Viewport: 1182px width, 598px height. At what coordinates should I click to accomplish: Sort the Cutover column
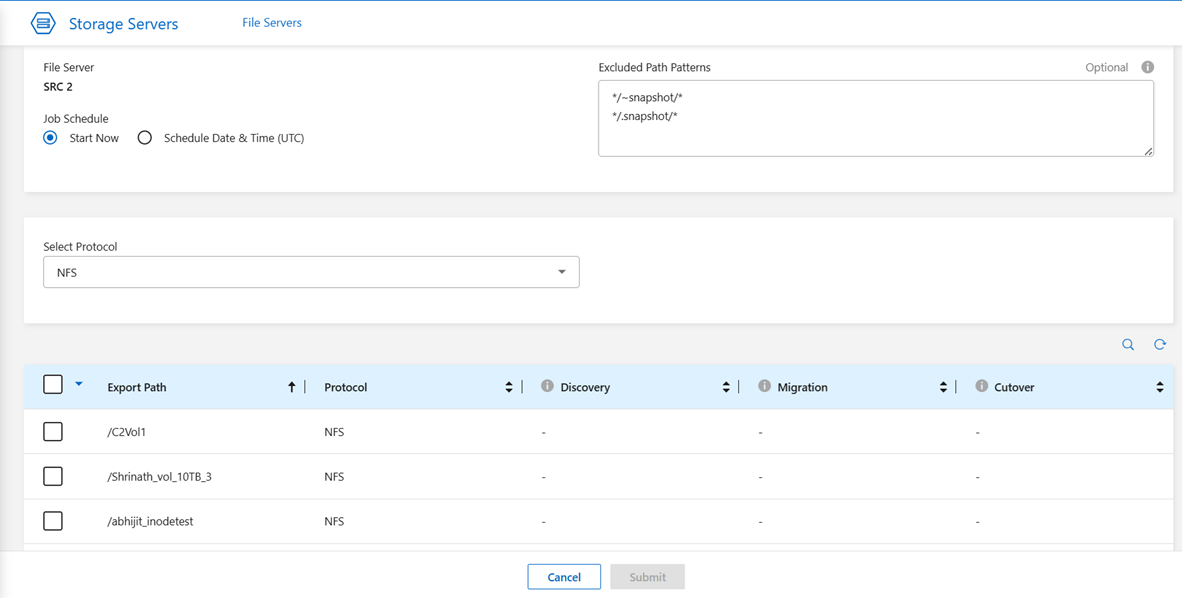1160,387
